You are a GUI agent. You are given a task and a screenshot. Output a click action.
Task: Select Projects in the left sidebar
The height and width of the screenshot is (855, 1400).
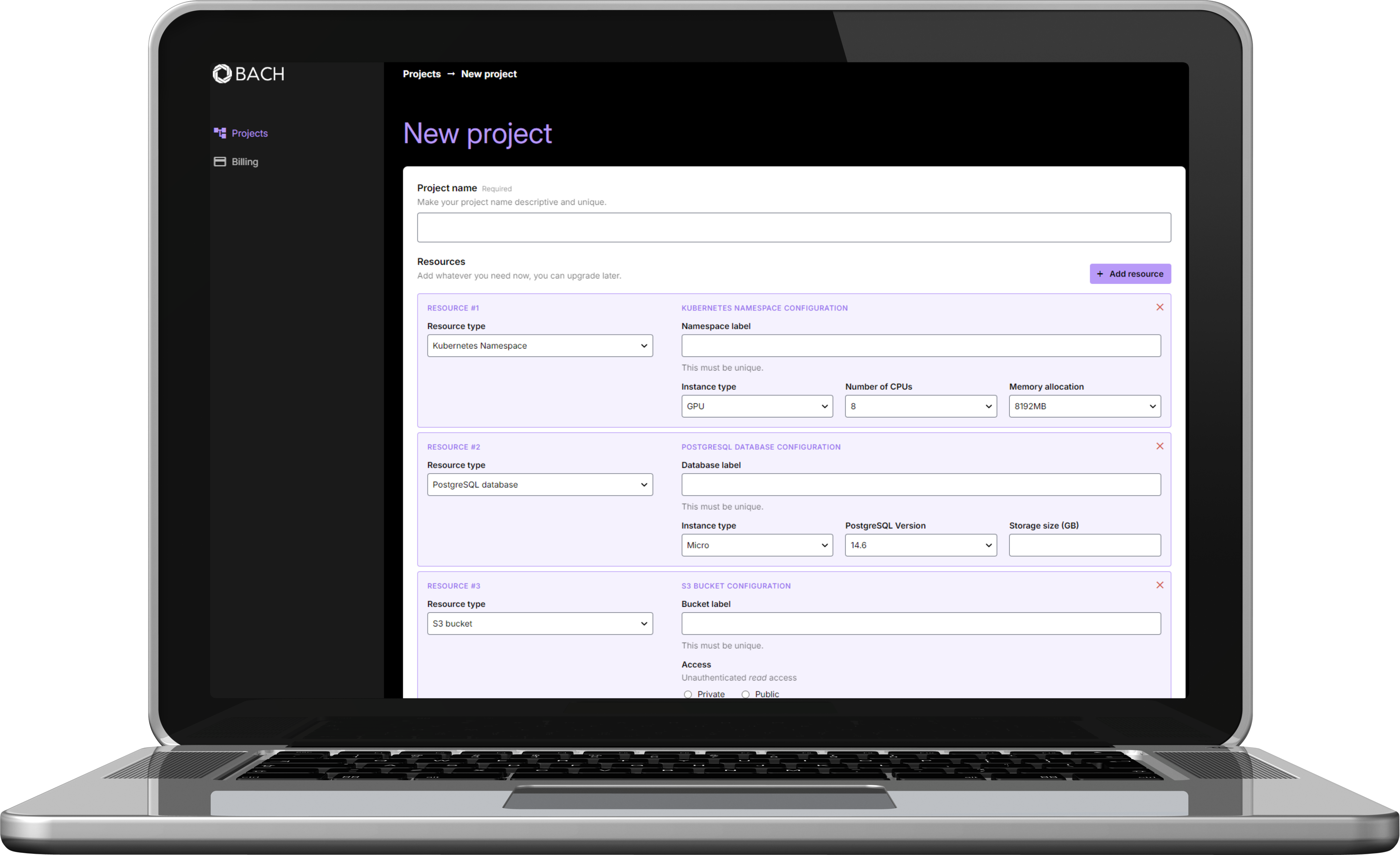click(x=249, y=132)
